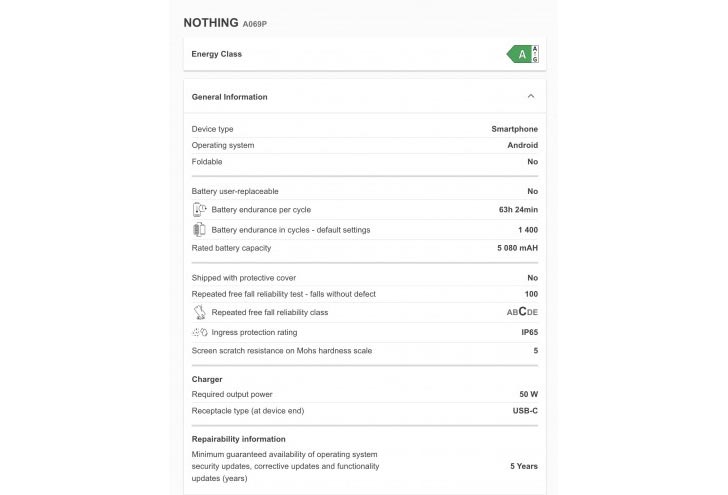Click the free fall reliability class icon
The height and width of the screenshot is (495, 728).
click(198, 312)
